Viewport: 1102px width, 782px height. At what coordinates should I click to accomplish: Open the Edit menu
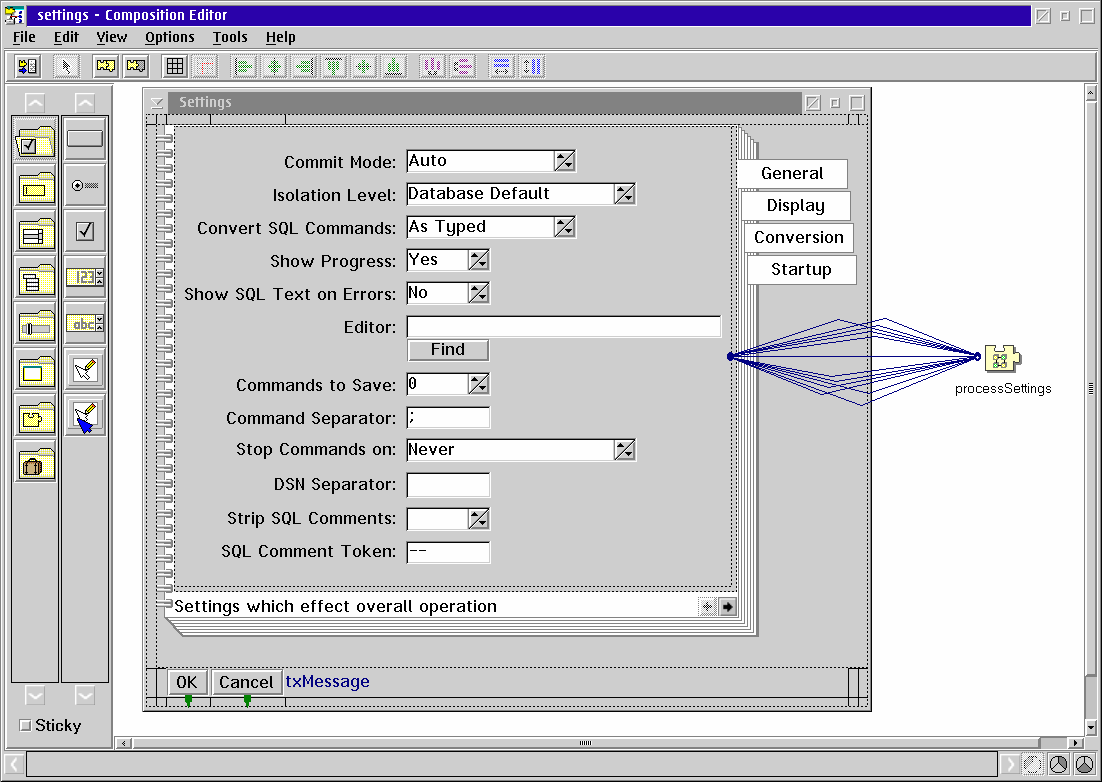tap(66, 37)
